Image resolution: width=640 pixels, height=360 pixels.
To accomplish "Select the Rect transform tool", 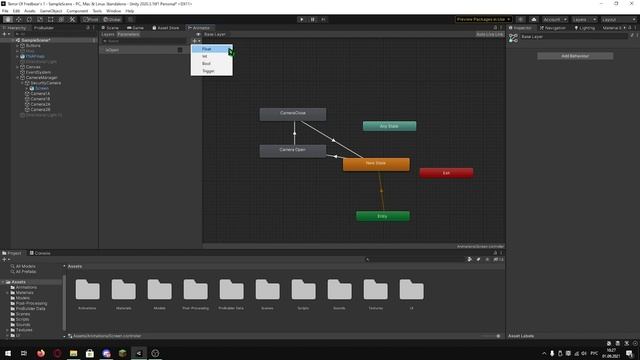I will 51,19.
